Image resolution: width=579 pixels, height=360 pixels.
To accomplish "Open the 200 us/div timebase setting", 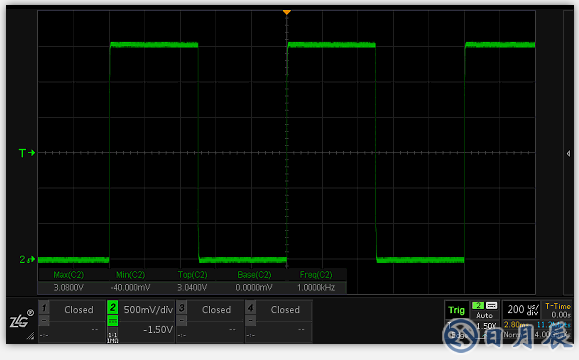I will (523, 310).
